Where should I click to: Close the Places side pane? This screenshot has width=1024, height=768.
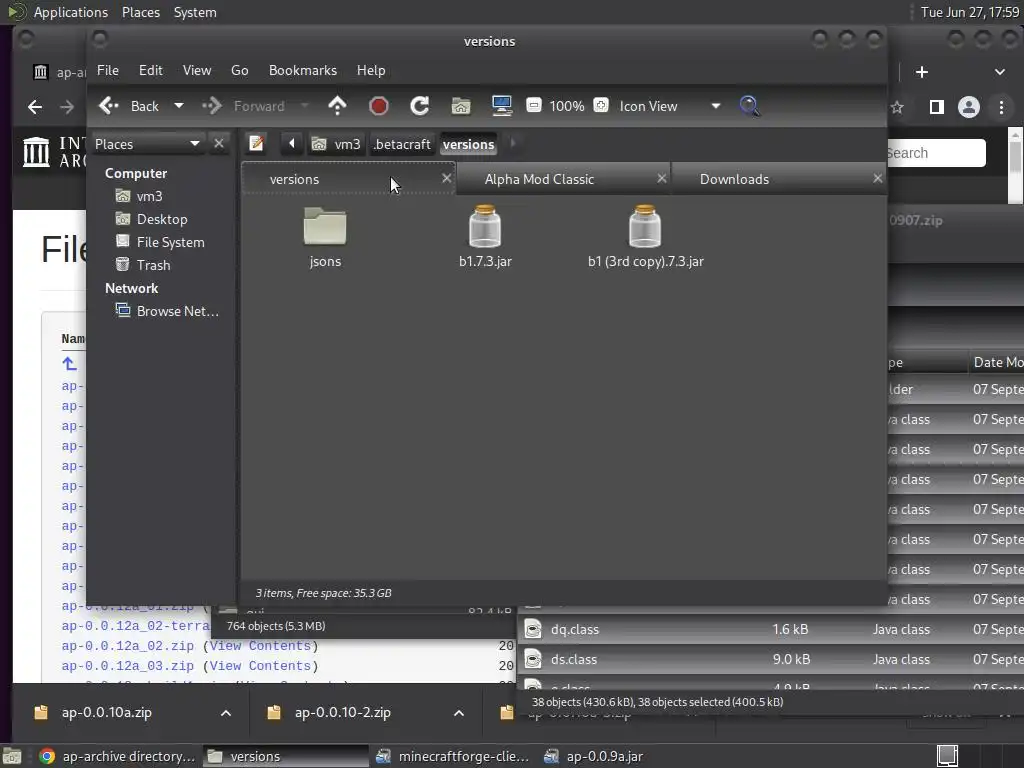[x=219, y=143]
